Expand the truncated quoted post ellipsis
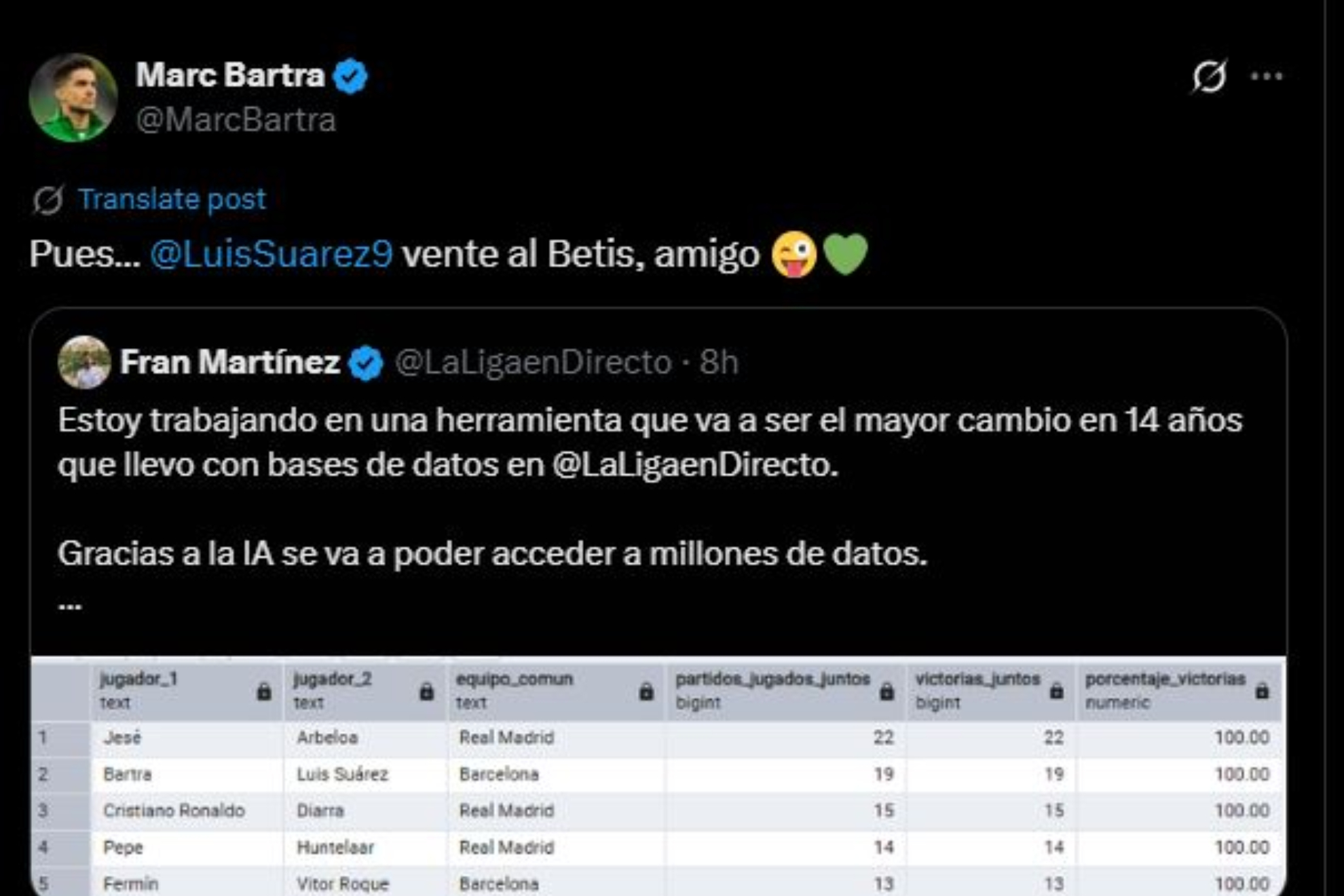1344x896 pixels. pyautogui.click(x=70, y=603)
